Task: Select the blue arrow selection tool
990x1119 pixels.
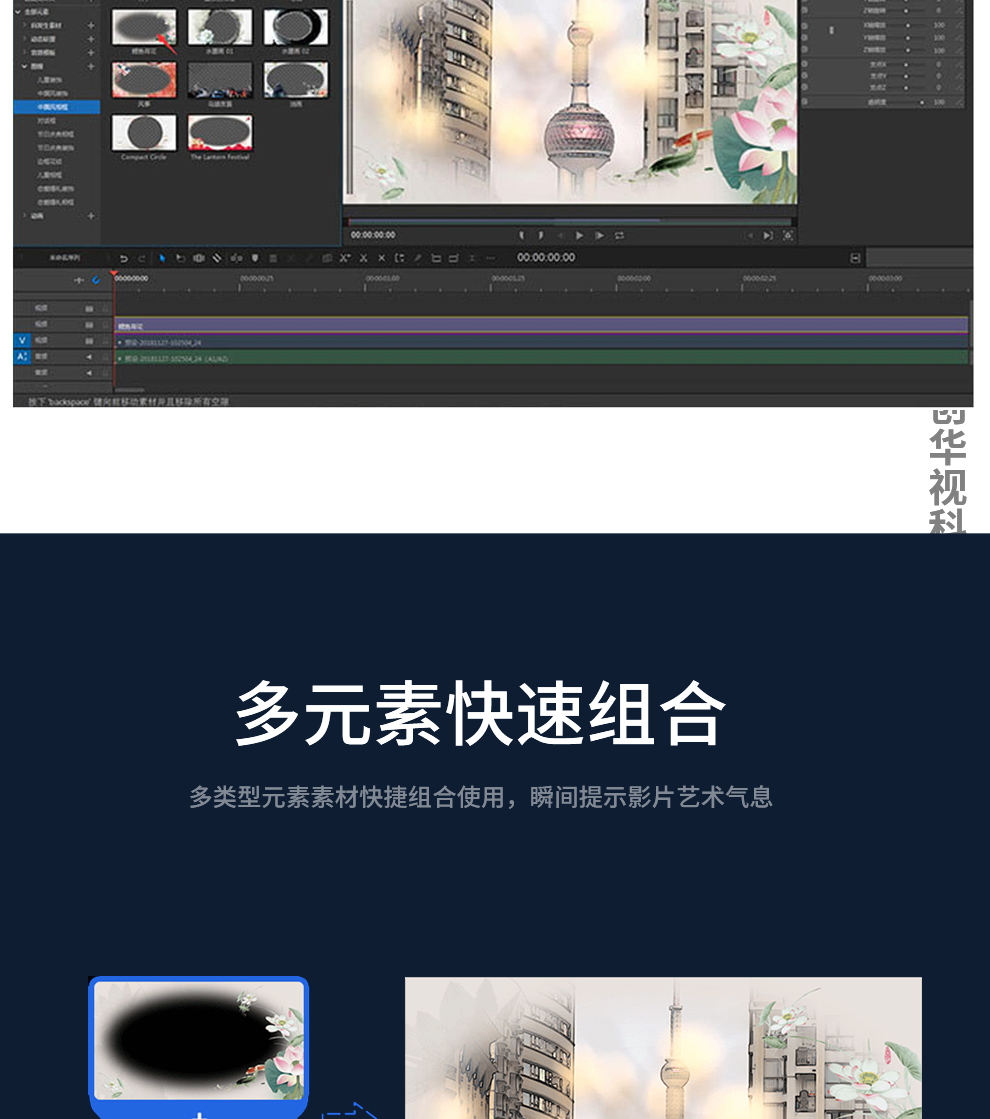Action: point(162,258)
